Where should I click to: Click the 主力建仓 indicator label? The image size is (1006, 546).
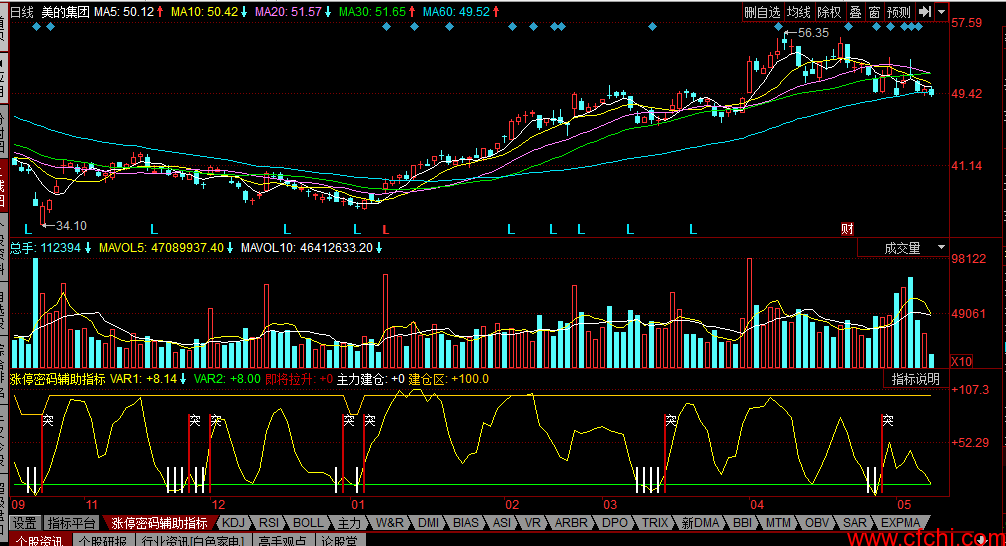(371, 379)
